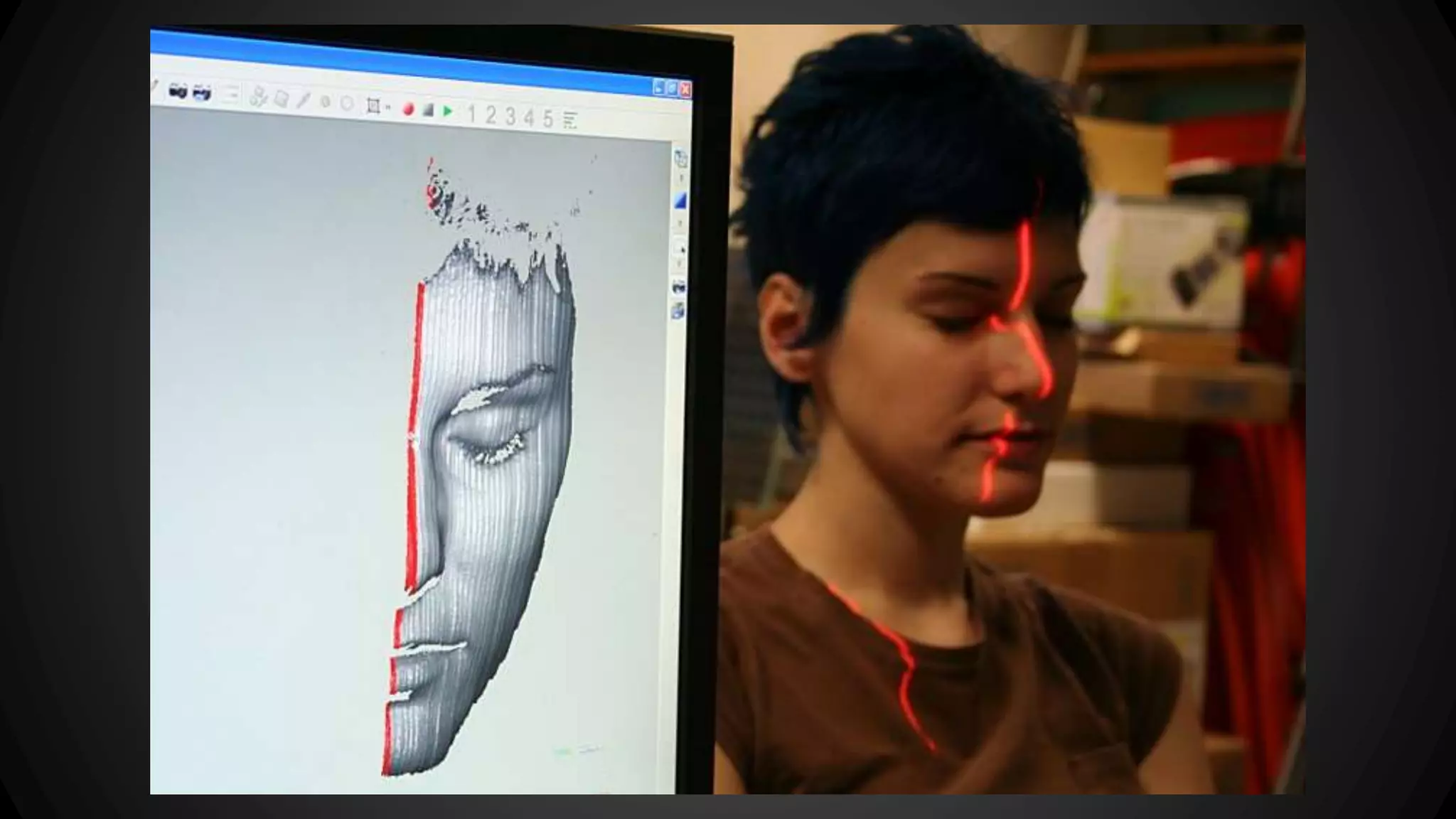
Task: Open dropdown arrow beside frame tool
Action: [388, 107]
